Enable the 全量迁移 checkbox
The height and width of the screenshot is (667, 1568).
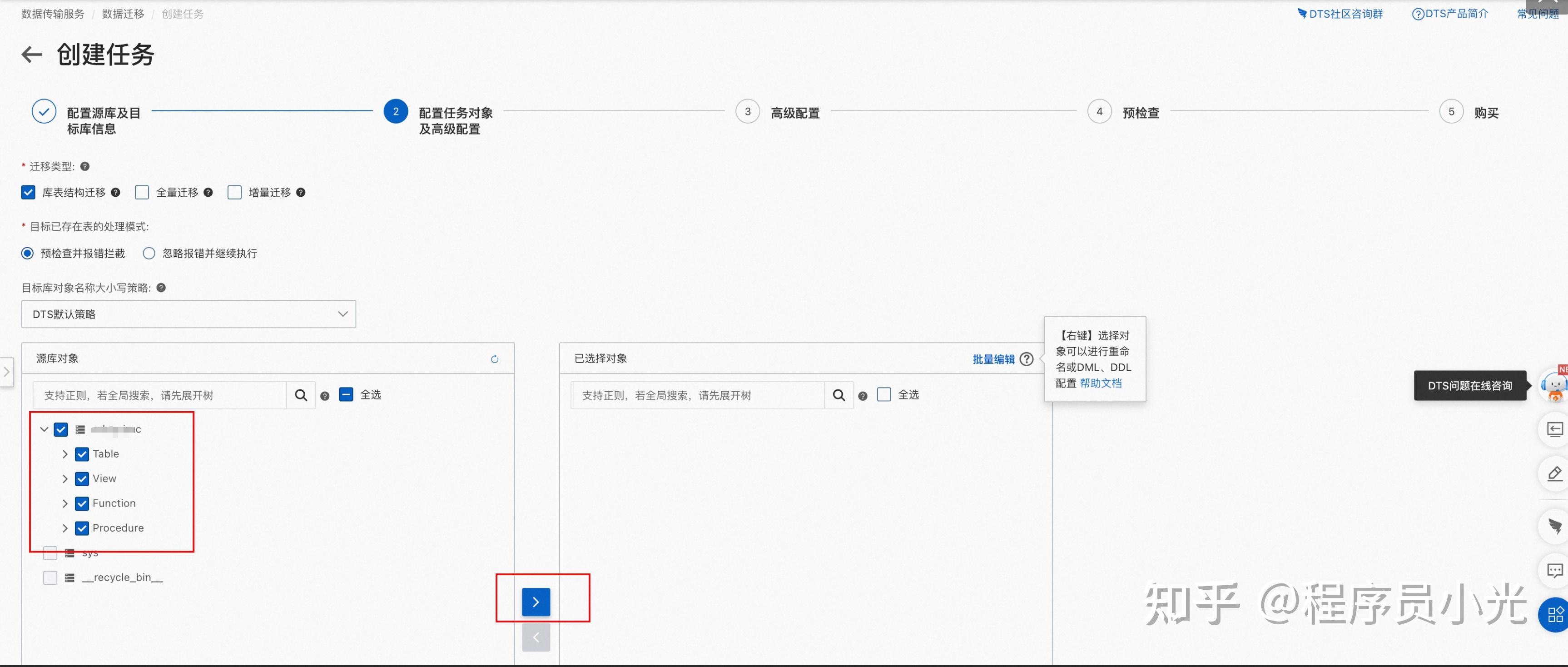(x=142, y=193)
